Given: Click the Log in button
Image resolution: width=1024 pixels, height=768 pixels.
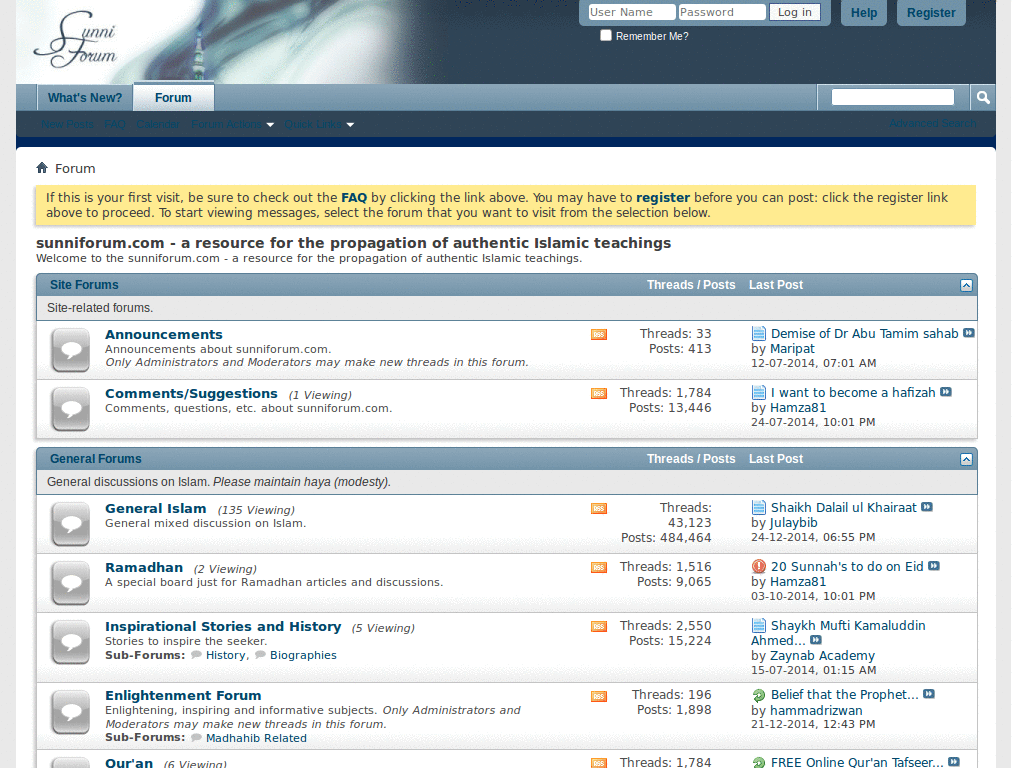Looking at the screenshot, I should (794, 12).
